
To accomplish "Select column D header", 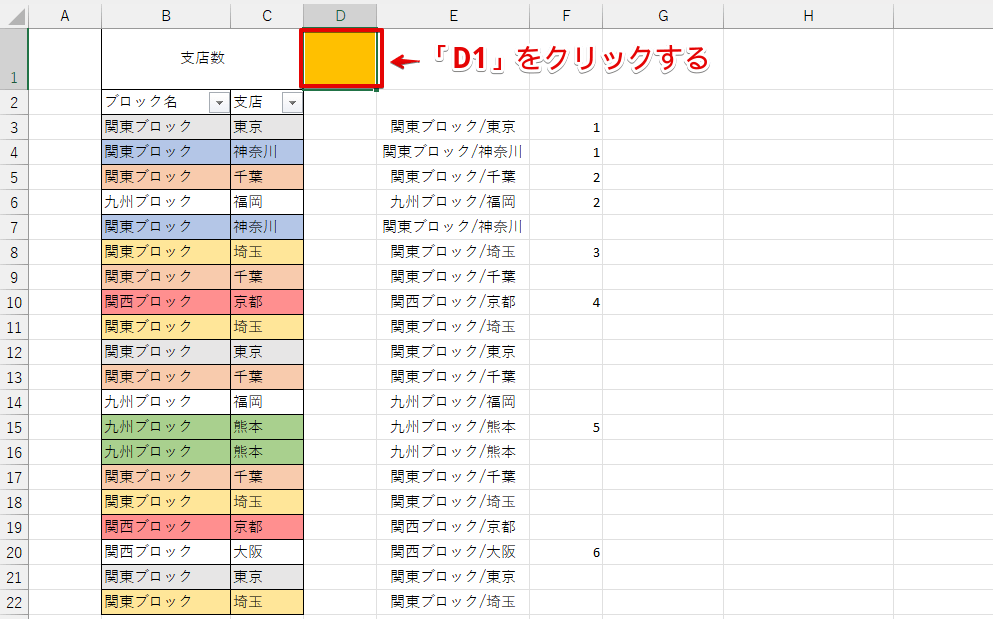I will 340,16.
